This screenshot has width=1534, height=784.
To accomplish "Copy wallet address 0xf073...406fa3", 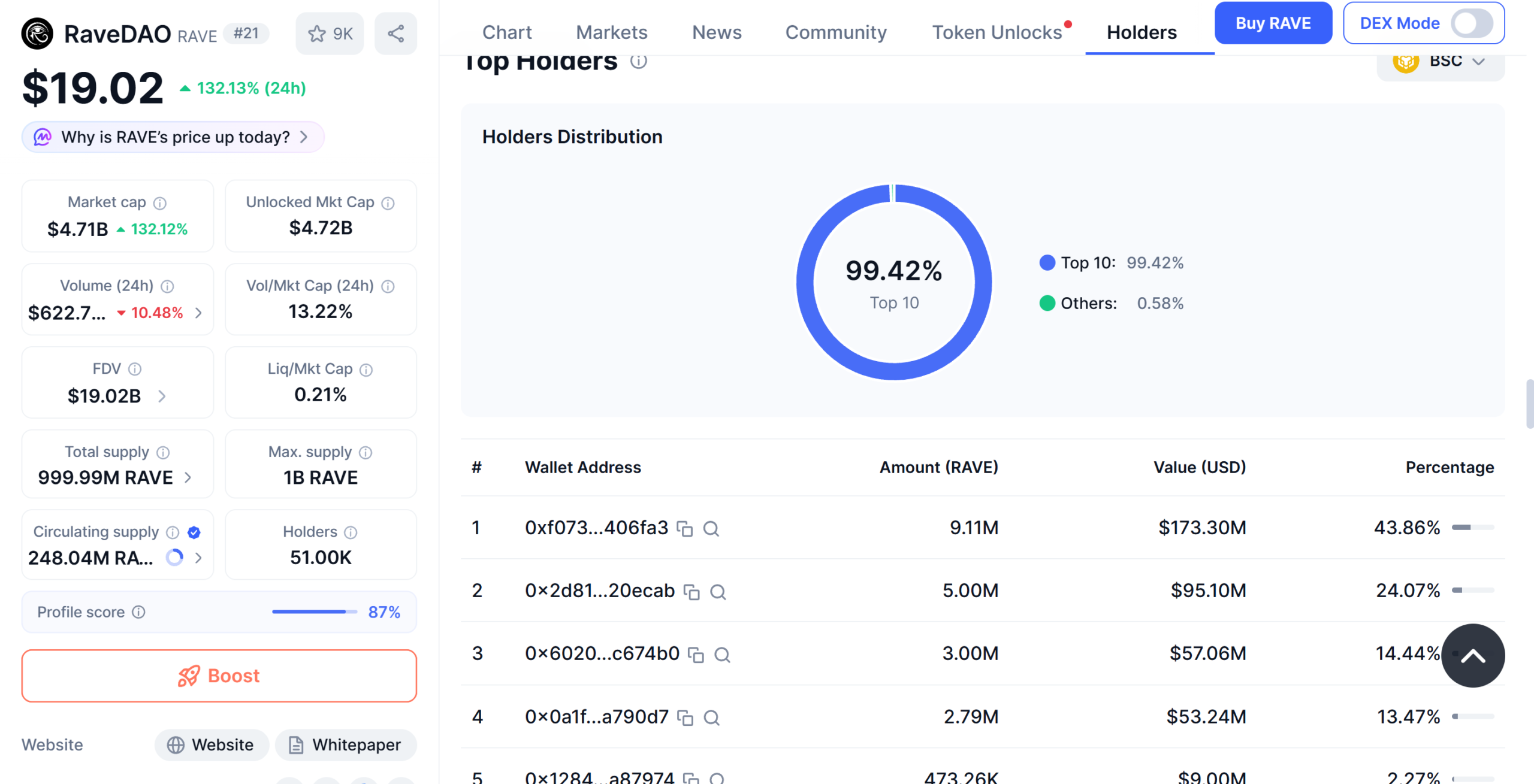I will (685, 529).
